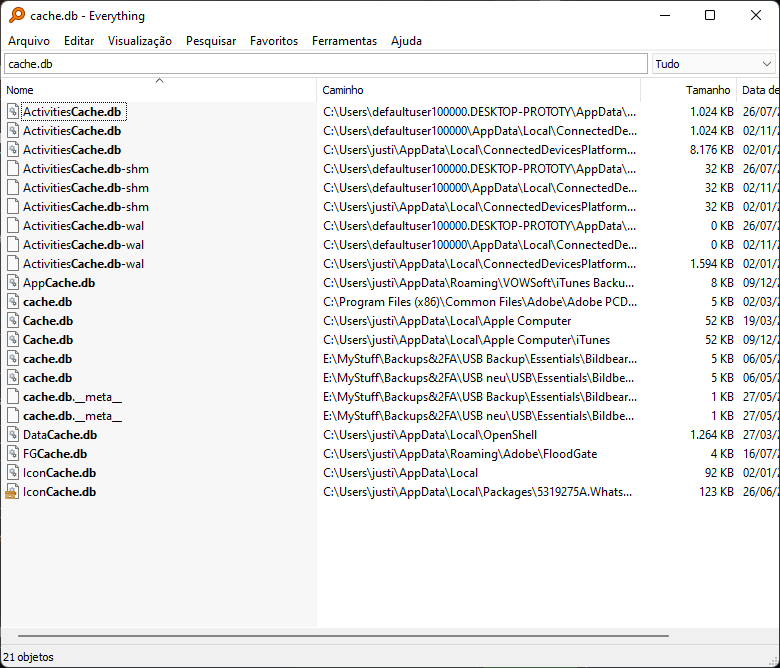This screenshot has height=668, width=780.
Task: Click the file icon of AppCache.db
Action: pyautogui.click(x=13, y=283)
